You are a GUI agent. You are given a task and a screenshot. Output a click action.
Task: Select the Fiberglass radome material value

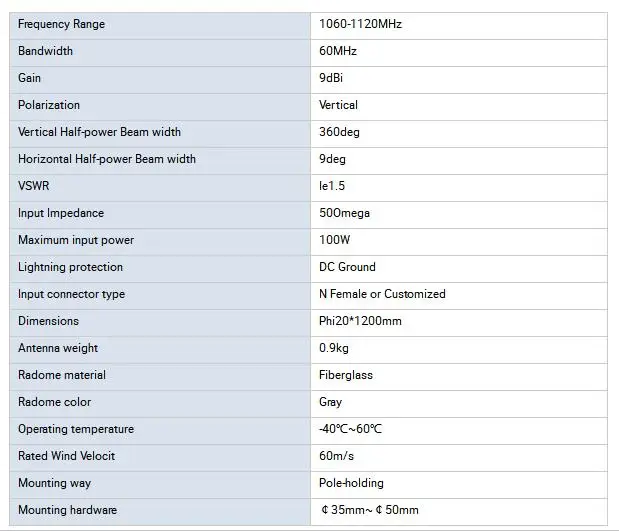346,375
